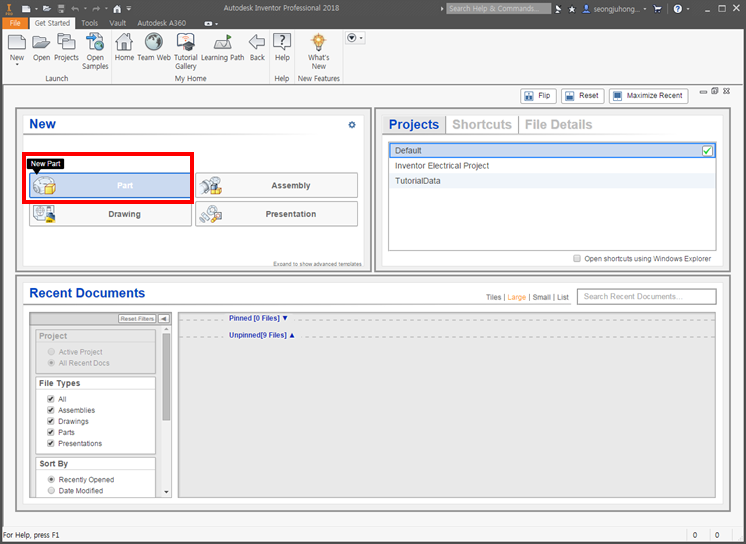Open Customize Quick Access Toolbar dropdown
Viewport: 746px width, 544px height.
tap(128, 9)
